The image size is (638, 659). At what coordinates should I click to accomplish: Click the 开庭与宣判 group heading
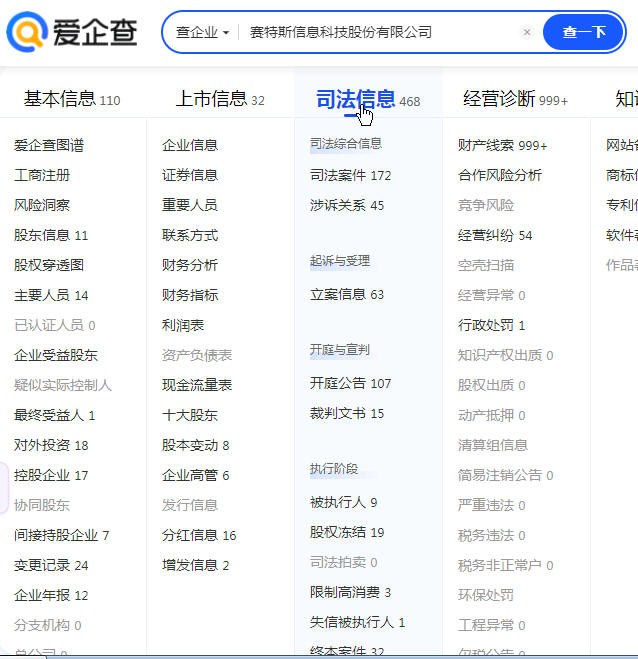pyautogui.click(x=340, y=350)
